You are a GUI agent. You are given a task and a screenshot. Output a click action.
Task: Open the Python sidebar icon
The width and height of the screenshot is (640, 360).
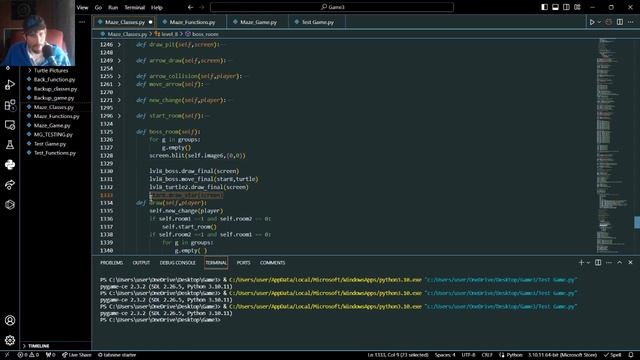[x=10, y=164]
